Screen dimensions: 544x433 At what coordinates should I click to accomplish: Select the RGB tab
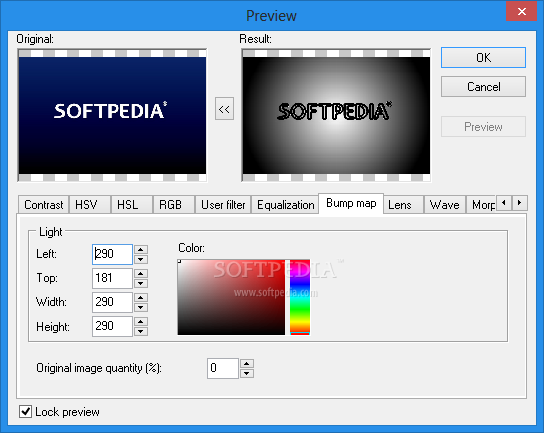tap(173, 205)
